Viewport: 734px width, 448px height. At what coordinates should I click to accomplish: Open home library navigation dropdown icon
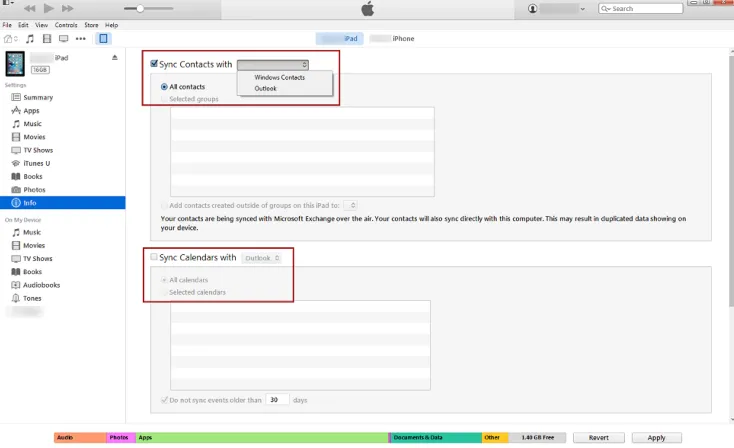pyautogui.click(x=11, y=38)
